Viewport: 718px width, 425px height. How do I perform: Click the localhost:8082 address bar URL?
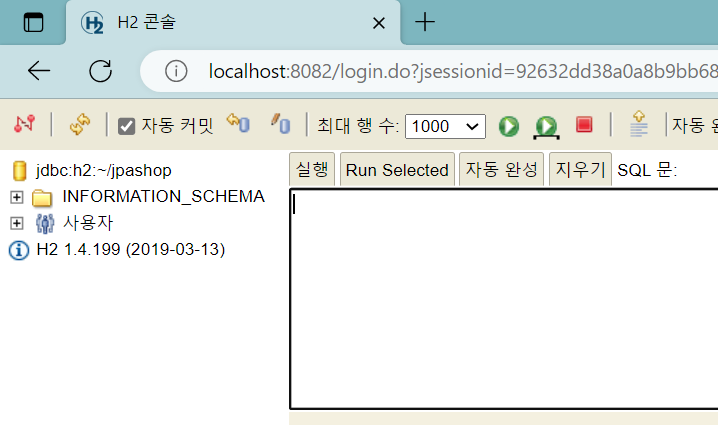462,71
